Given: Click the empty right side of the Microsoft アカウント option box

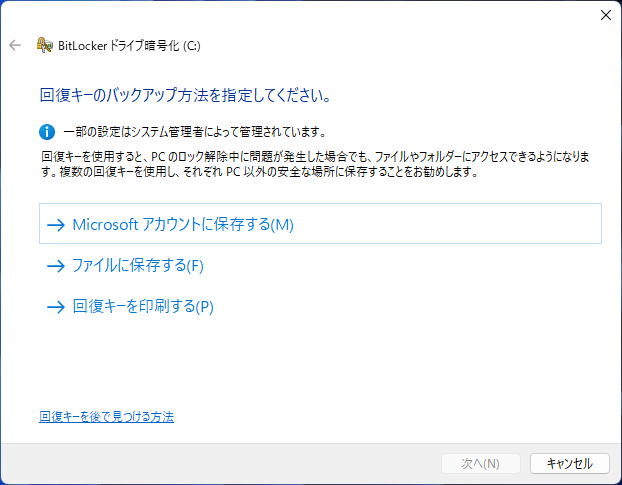Looking at the screenshot, I should click(480, 225).
